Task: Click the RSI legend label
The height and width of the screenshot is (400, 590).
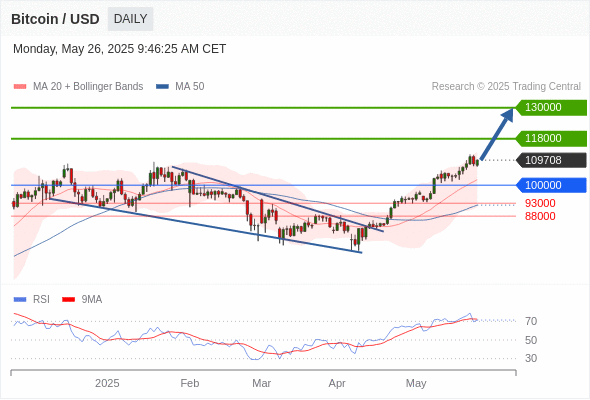Action: pyautogui.click(x=41, y=300)
